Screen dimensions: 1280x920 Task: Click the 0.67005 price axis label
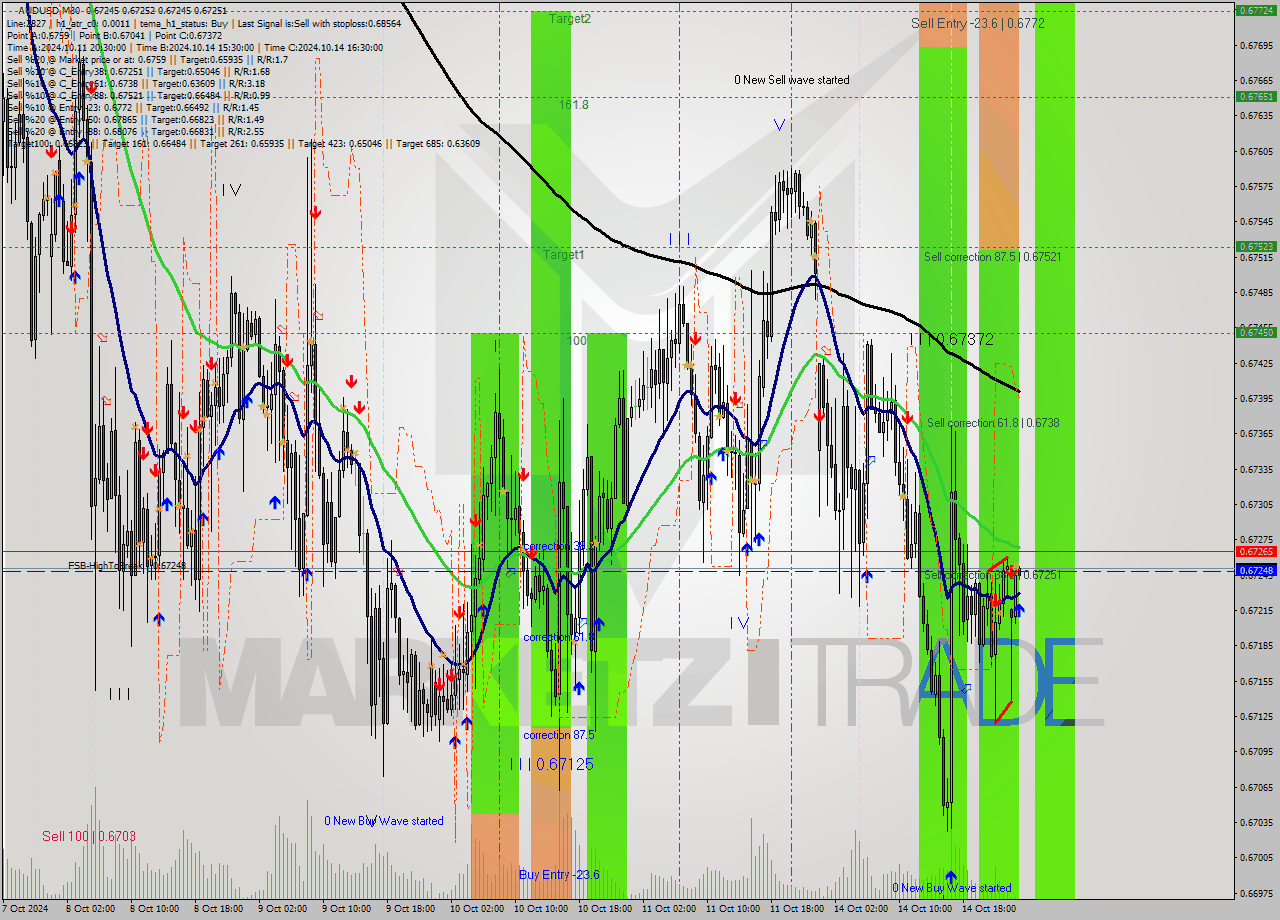coord(1255,858)
